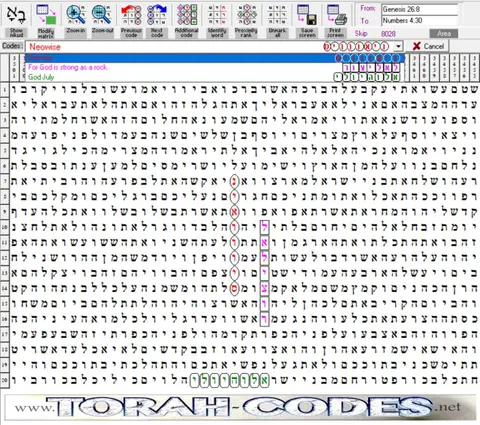Select the 'God July' code entry
480x425 pixels.
(x=41, y=77)
